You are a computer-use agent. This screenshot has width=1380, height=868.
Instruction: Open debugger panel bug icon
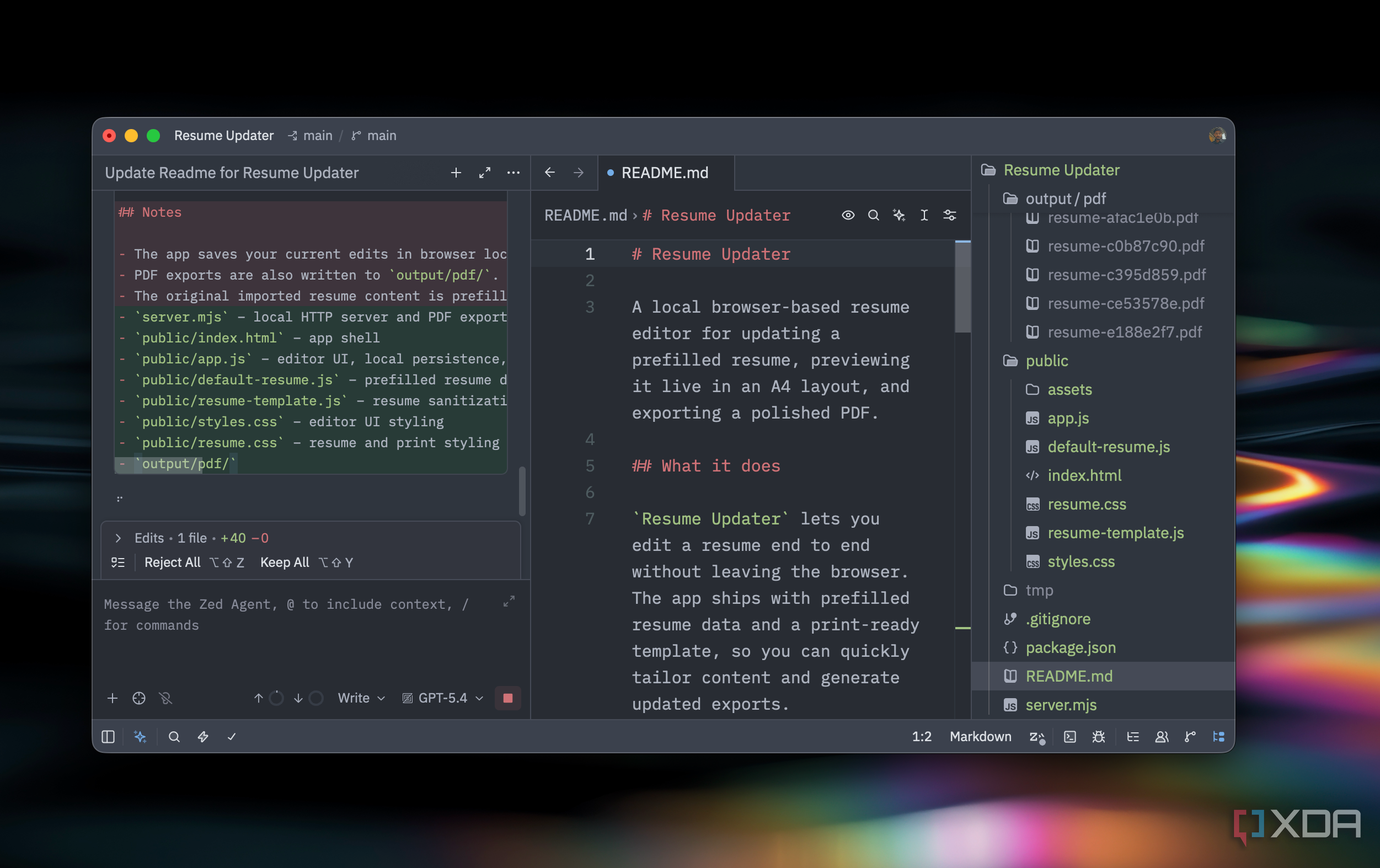1098,736
